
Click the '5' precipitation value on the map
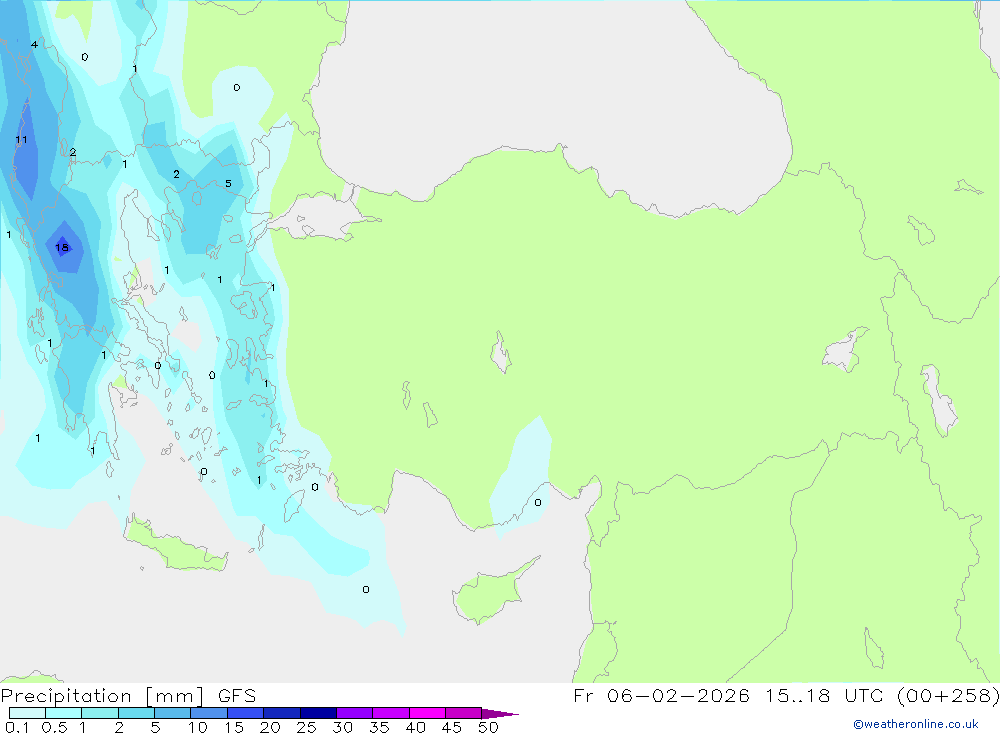228,184
